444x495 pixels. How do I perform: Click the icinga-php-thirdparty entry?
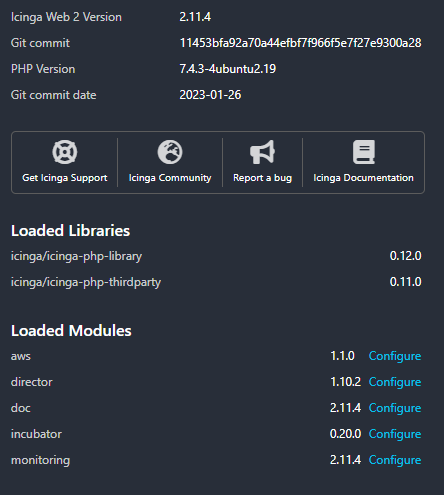point(86,282)
